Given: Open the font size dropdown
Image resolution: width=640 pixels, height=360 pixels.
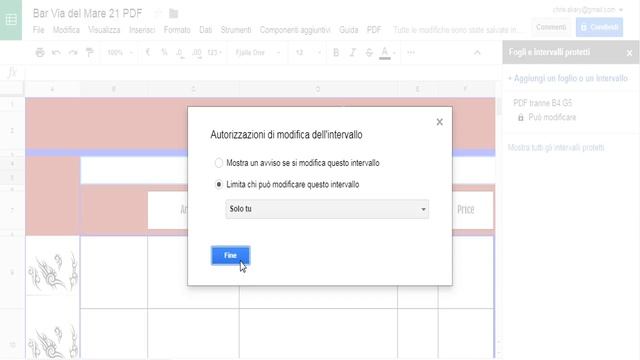Looking at the screenshot, I should pyautogui.click(x=308, y=53).
